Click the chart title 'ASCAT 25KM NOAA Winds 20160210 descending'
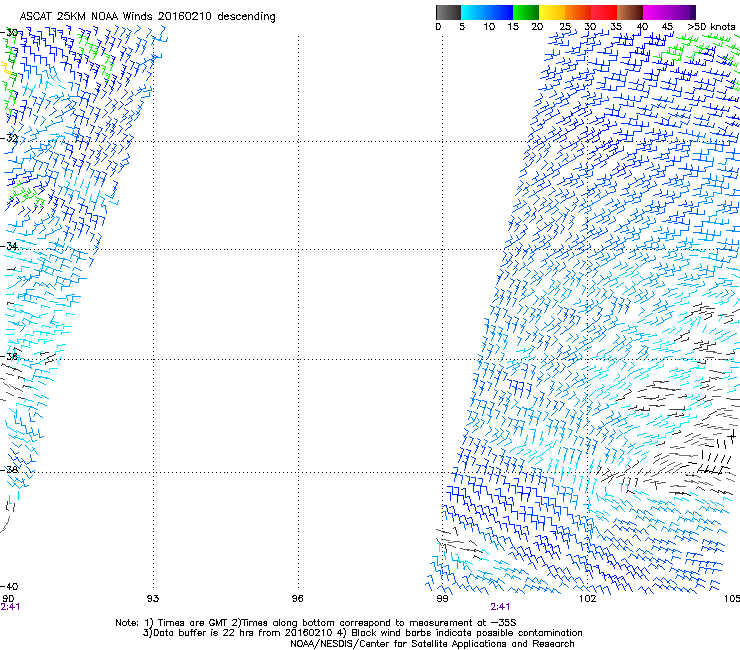Viewport: 740px width, 650px height. tap(147, 17)
